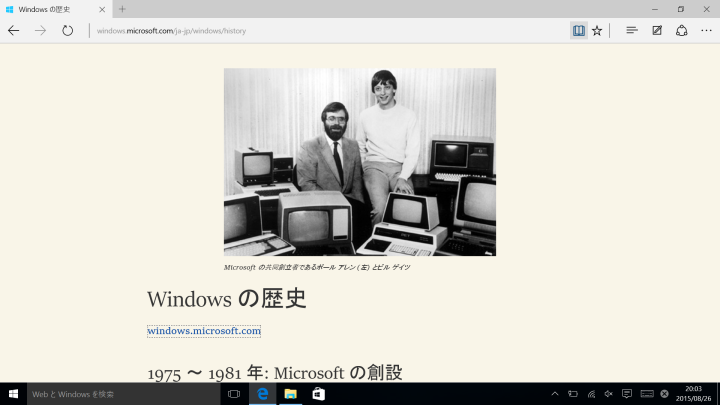720x405 pixels.
Task: Click the Windows の歴史 heading
Action: point(226,298)
